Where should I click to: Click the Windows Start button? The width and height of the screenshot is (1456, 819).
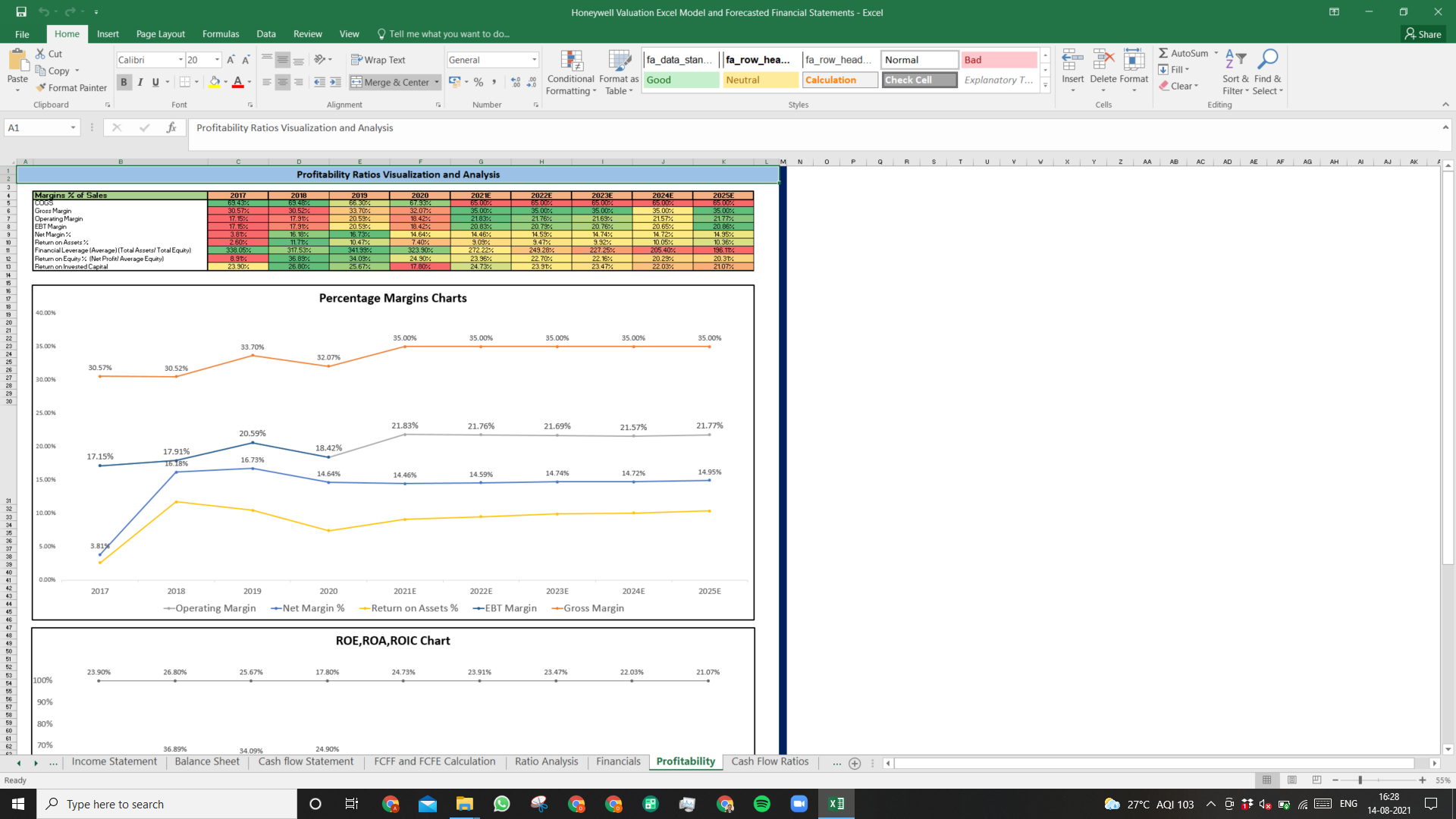tap(18, 804)
